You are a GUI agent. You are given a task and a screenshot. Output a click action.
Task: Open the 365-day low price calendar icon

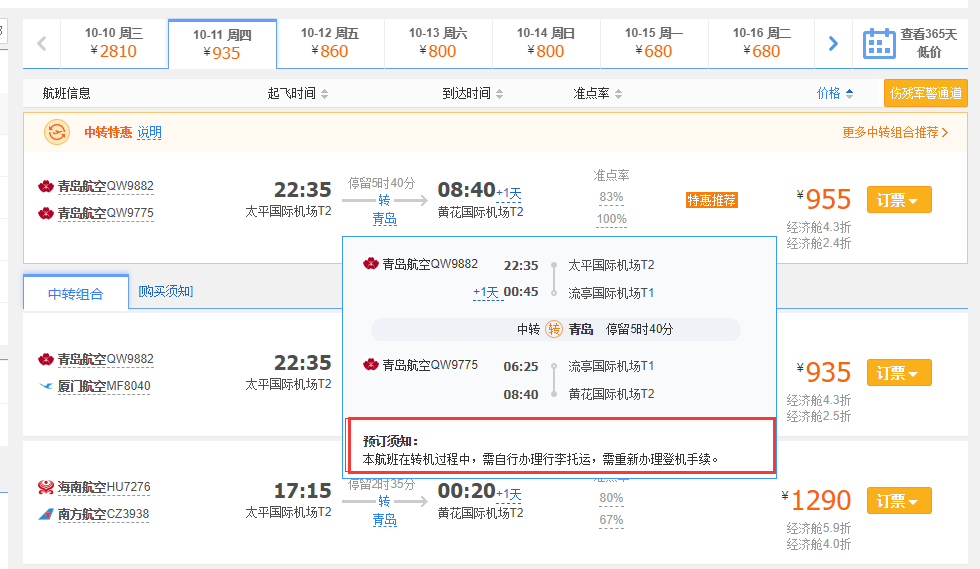879,44
